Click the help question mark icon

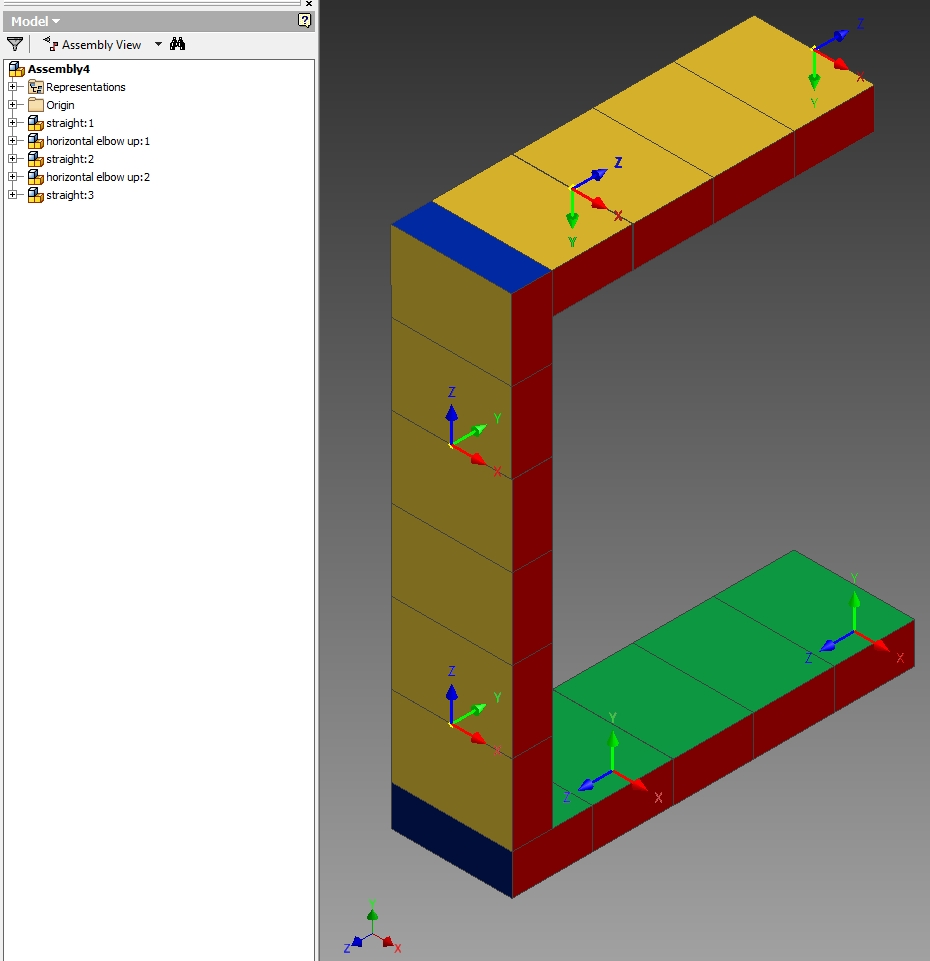point(302,19)
